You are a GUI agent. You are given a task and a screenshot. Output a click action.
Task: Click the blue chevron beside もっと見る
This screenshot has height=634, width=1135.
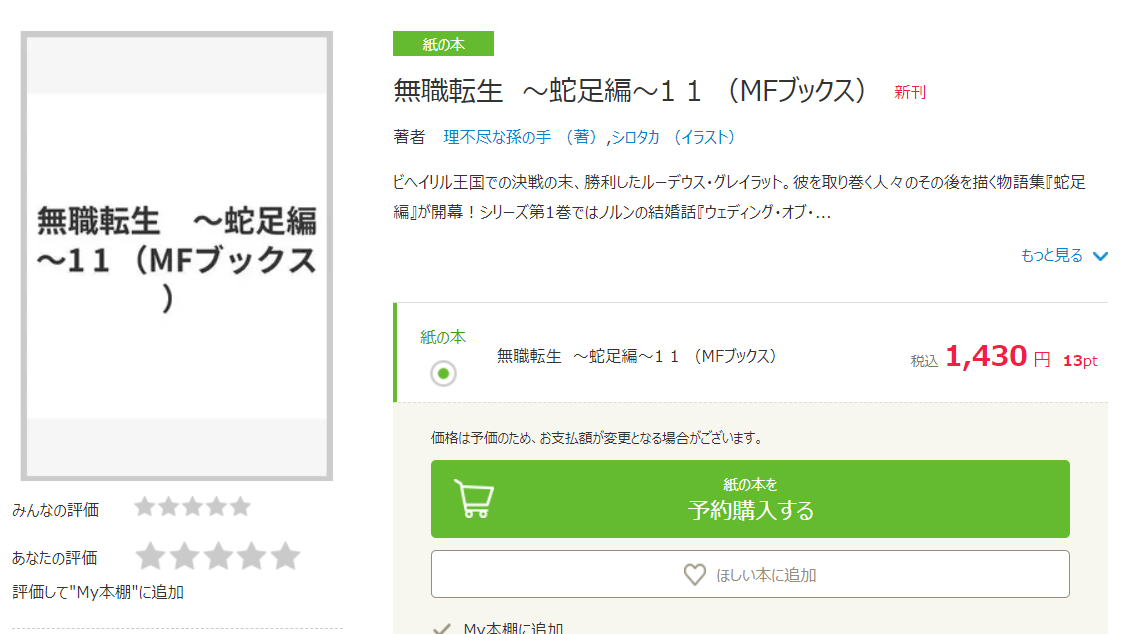(1101, 256)
